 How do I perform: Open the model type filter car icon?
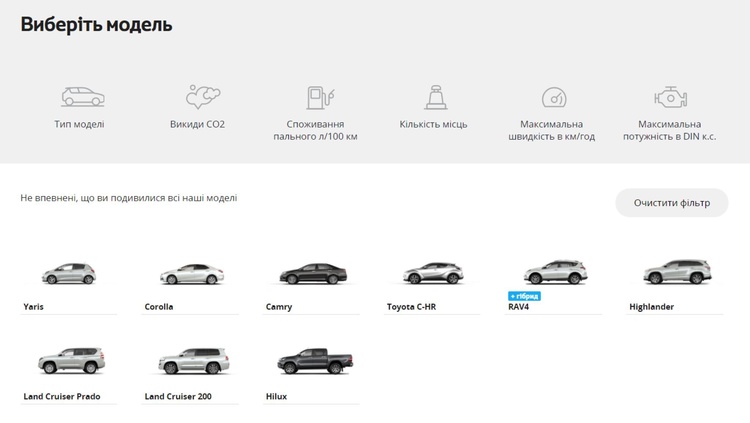coord(83,97)
